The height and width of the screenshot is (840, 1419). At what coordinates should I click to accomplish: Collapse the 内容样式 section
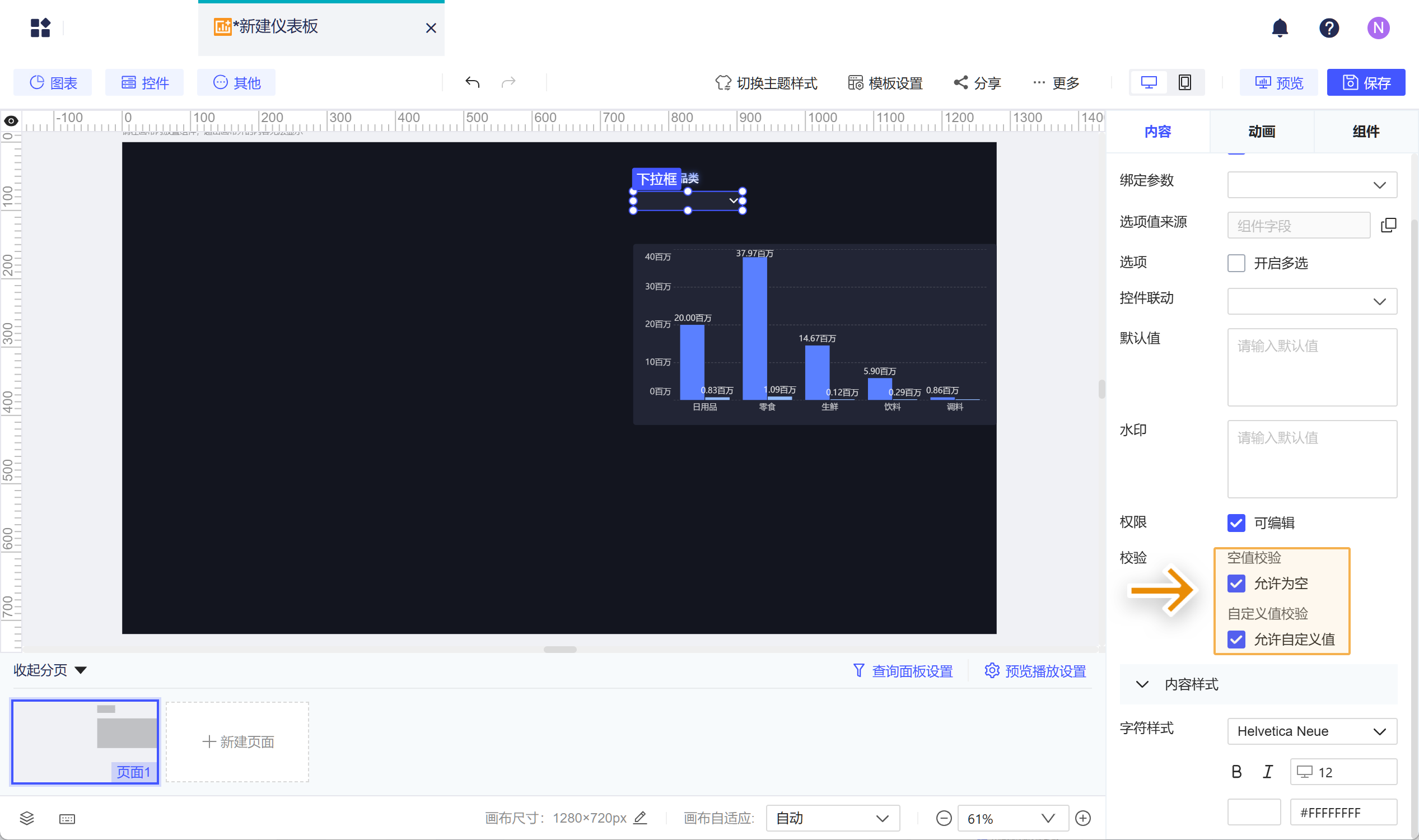(1142, 684)
